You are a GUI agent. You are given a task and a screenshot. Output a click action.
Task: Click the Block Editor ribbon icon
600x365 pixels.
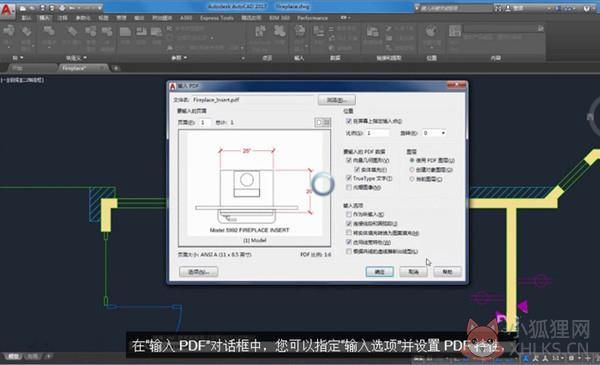[x=107, y=31]
